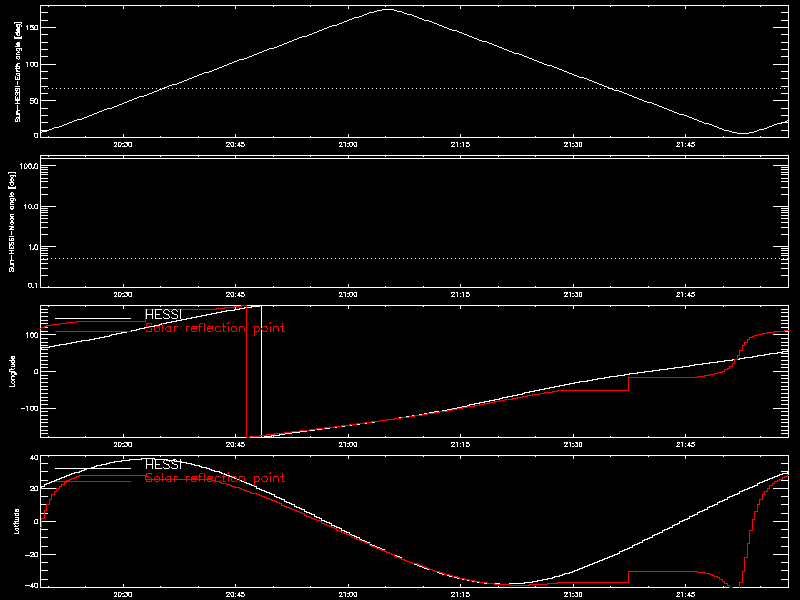800x600 pixels.
Task: Click the 100.0 tick on Moon angle plot
Action: coord(29,166)
